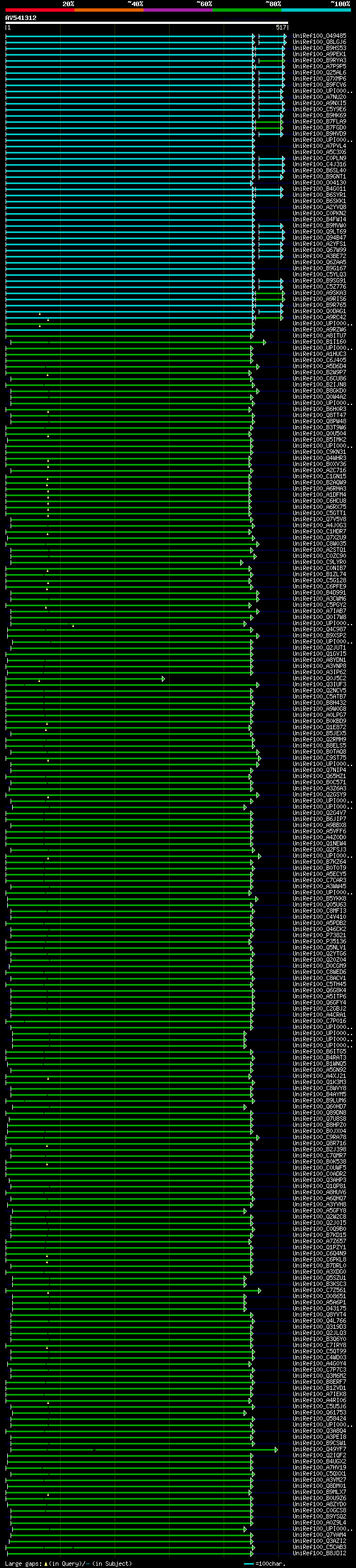The image size is (356, 1568).
Task: Click the cyan ~100% identity legend segment
Action: click(316, 10)
